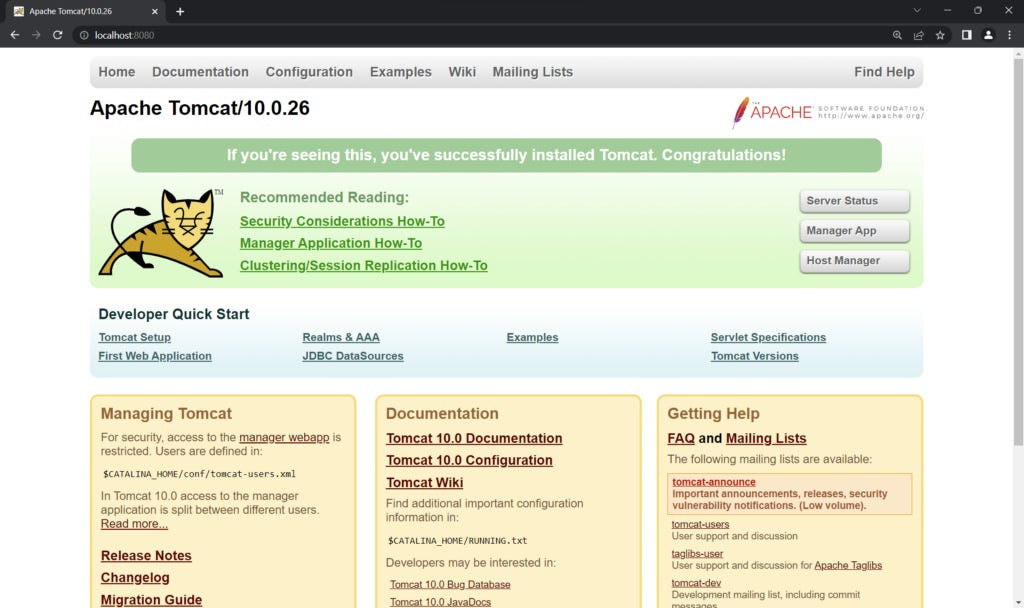Click the localhost:8080 address bar
Screen dimensions: 1024x608
click(483, 35)
